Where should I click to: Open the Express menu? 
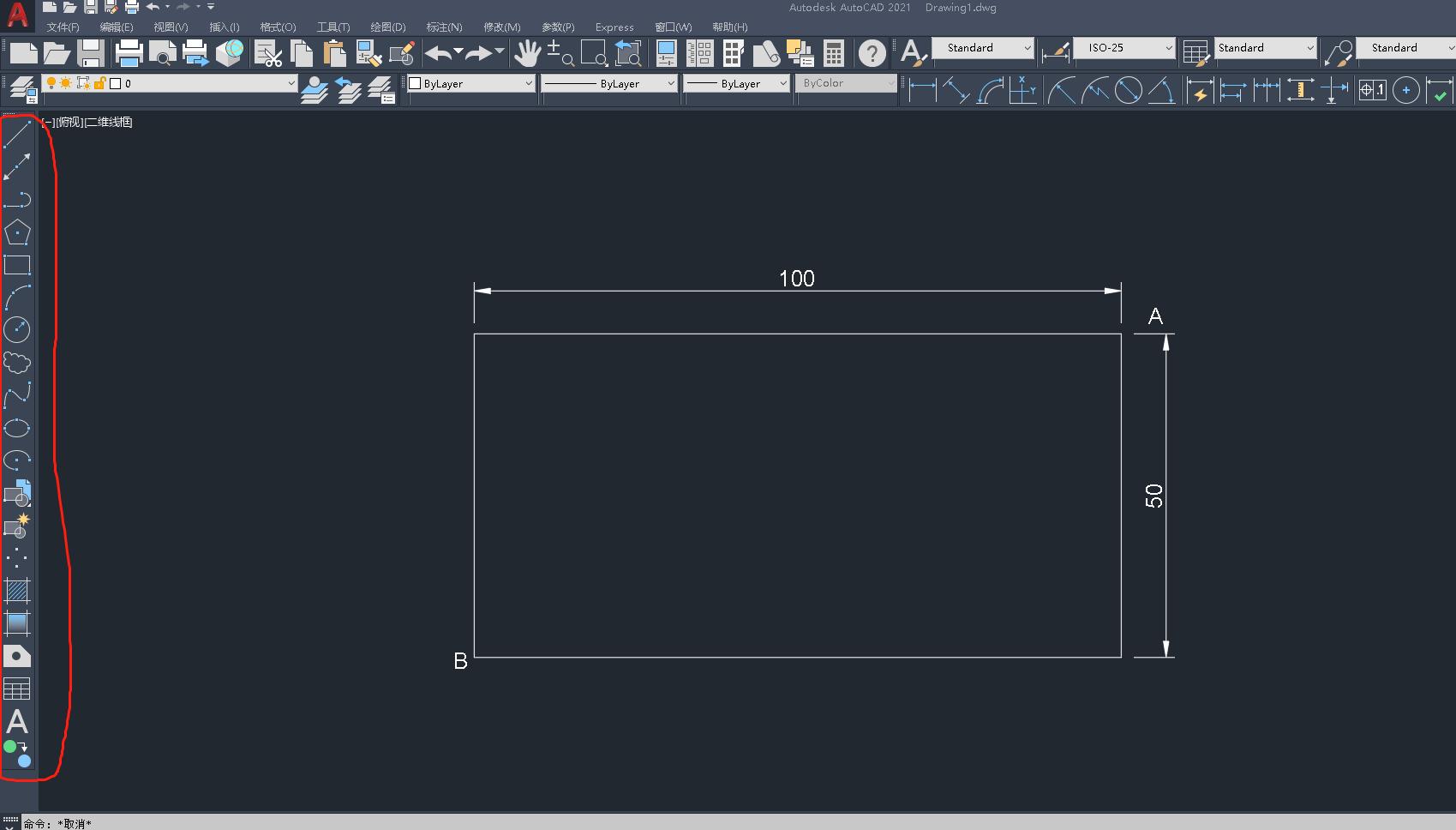(x=614, y=27)
